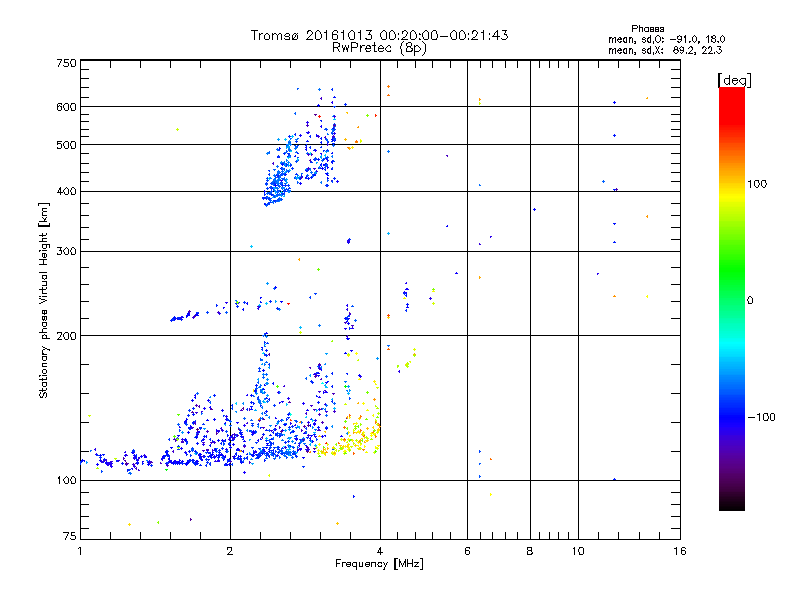The height and width of the screenshot is (600, 800).
Task: Click the colorbar '0' tick label
Action: 750,300
